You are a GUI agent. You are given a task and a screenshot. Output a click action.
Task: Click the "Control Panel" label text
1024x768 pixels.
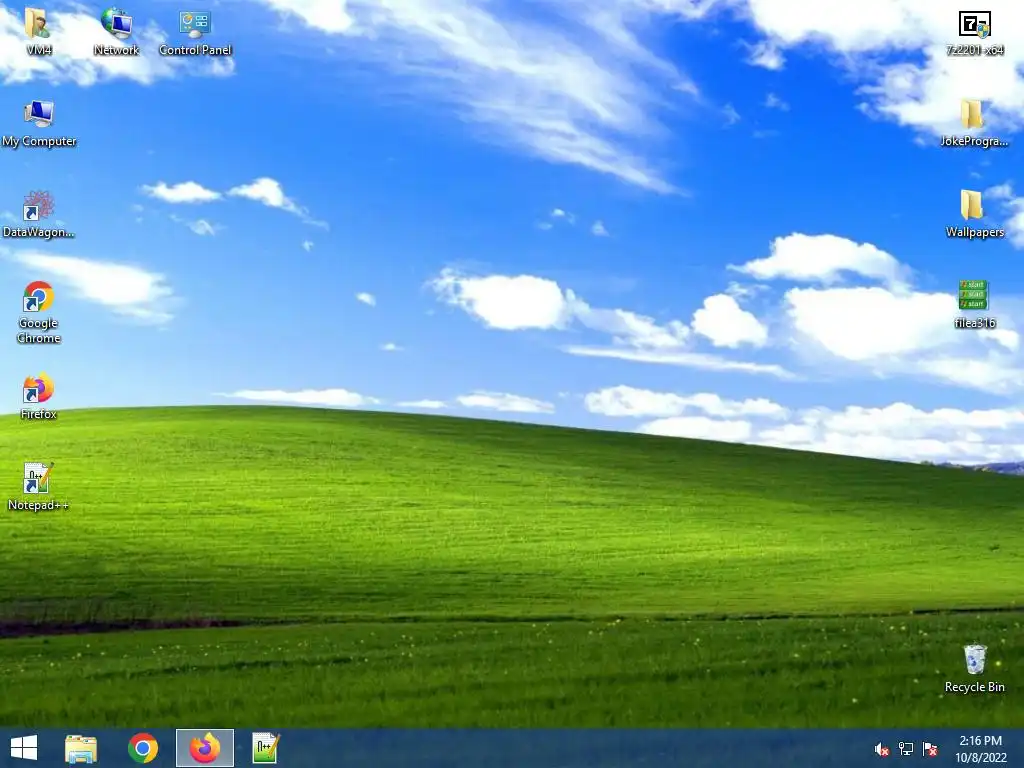click(195, 50)
